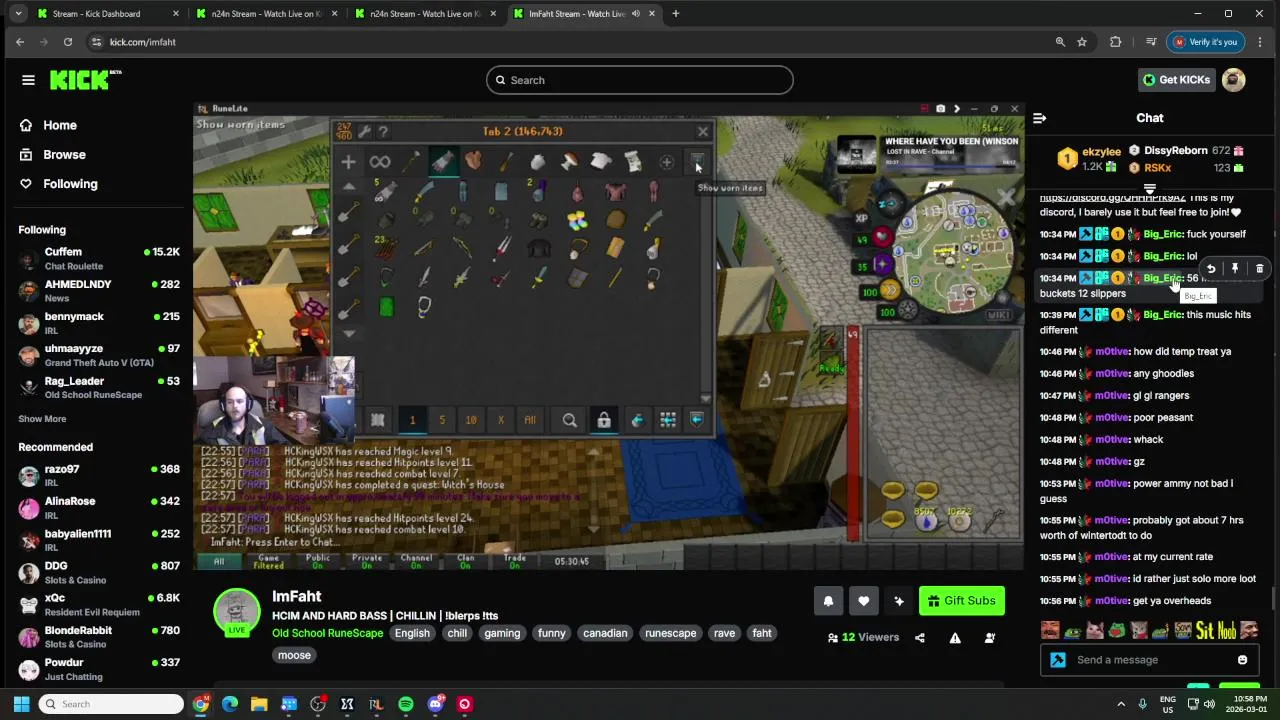Click the Sit Noob emote in chat bar

pos(1215,631)
